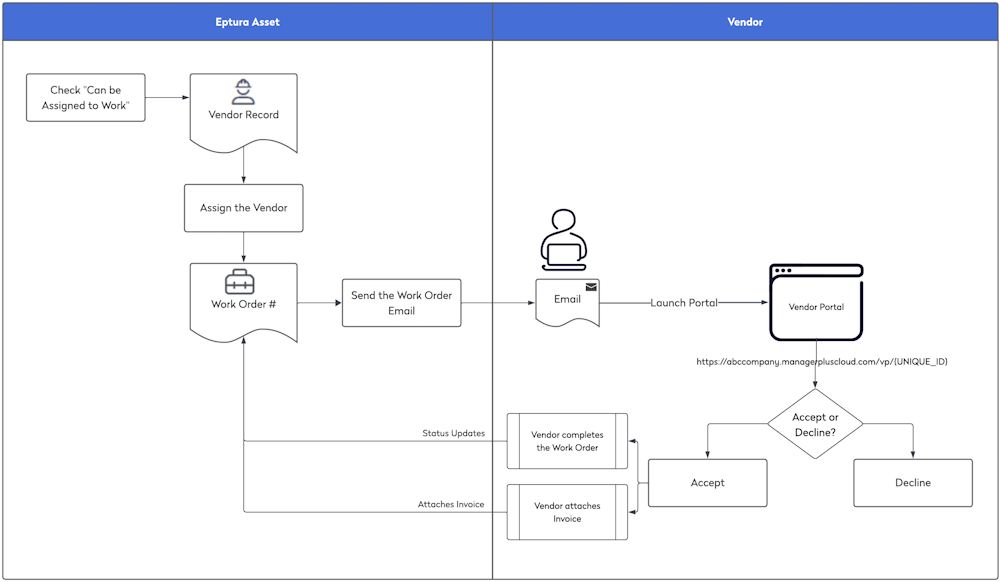
Task: Select the Check "Can be Assigned to Work" box
Action: [x=85, y=98]
